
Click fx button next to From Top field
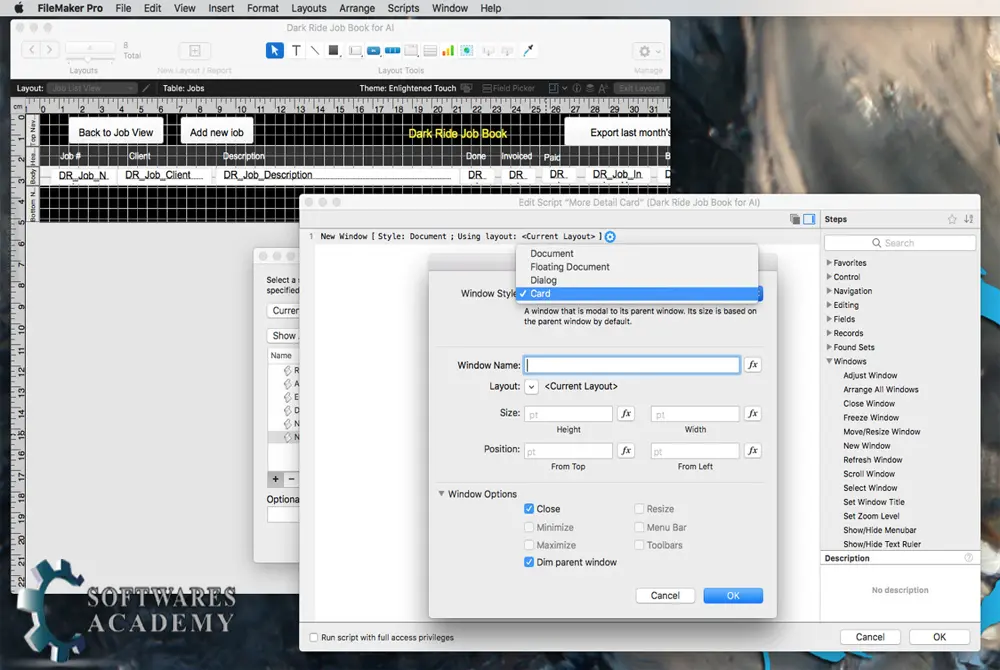[626, 451]
